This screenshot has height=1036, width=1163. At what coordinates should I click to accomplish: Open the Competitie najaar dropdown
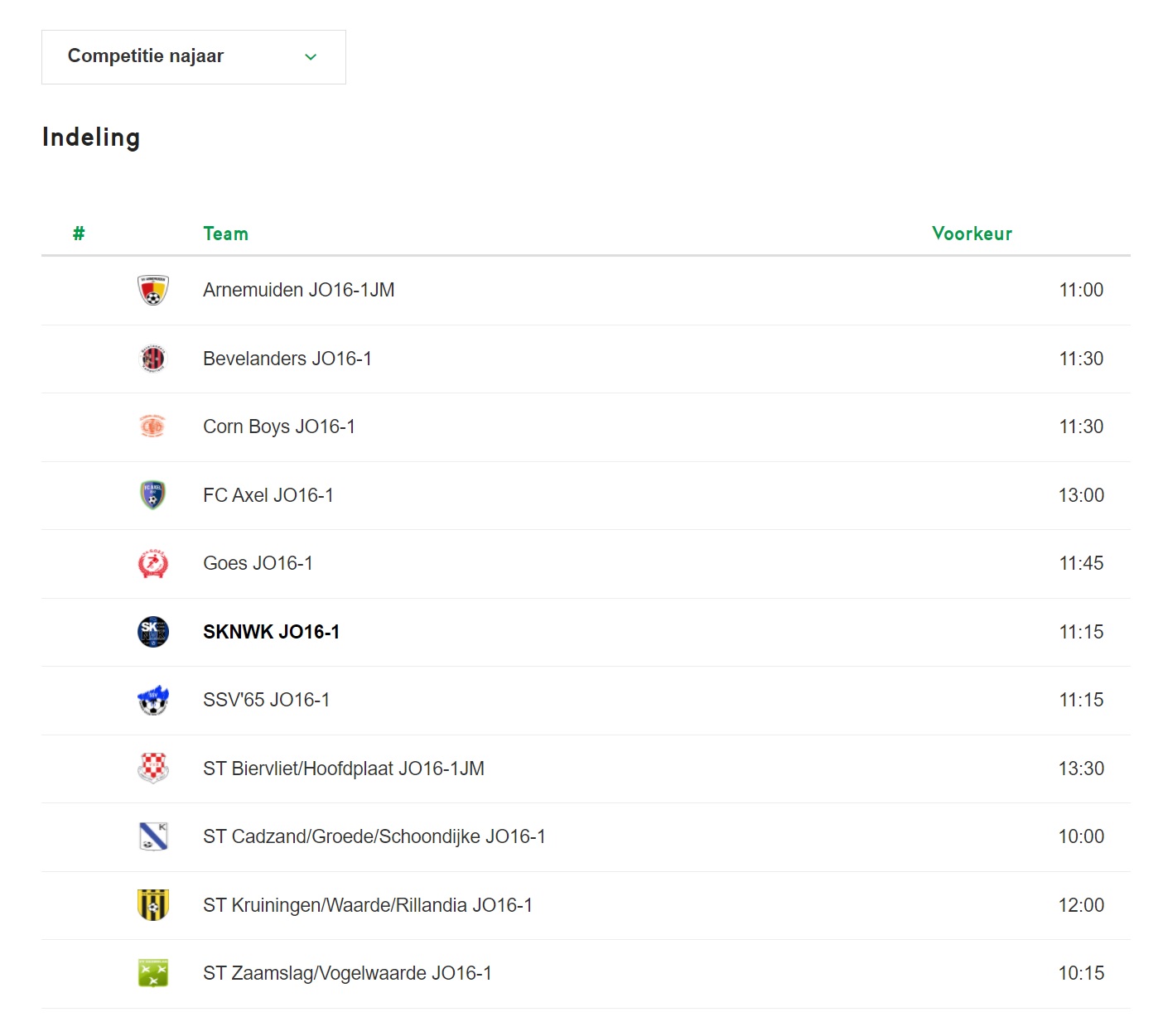[193, 57]
